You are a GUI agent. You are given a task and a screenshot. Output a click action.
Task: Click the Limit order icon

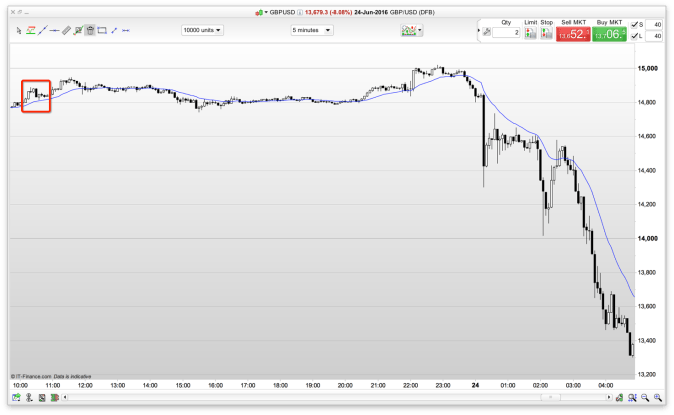point(531,35)
